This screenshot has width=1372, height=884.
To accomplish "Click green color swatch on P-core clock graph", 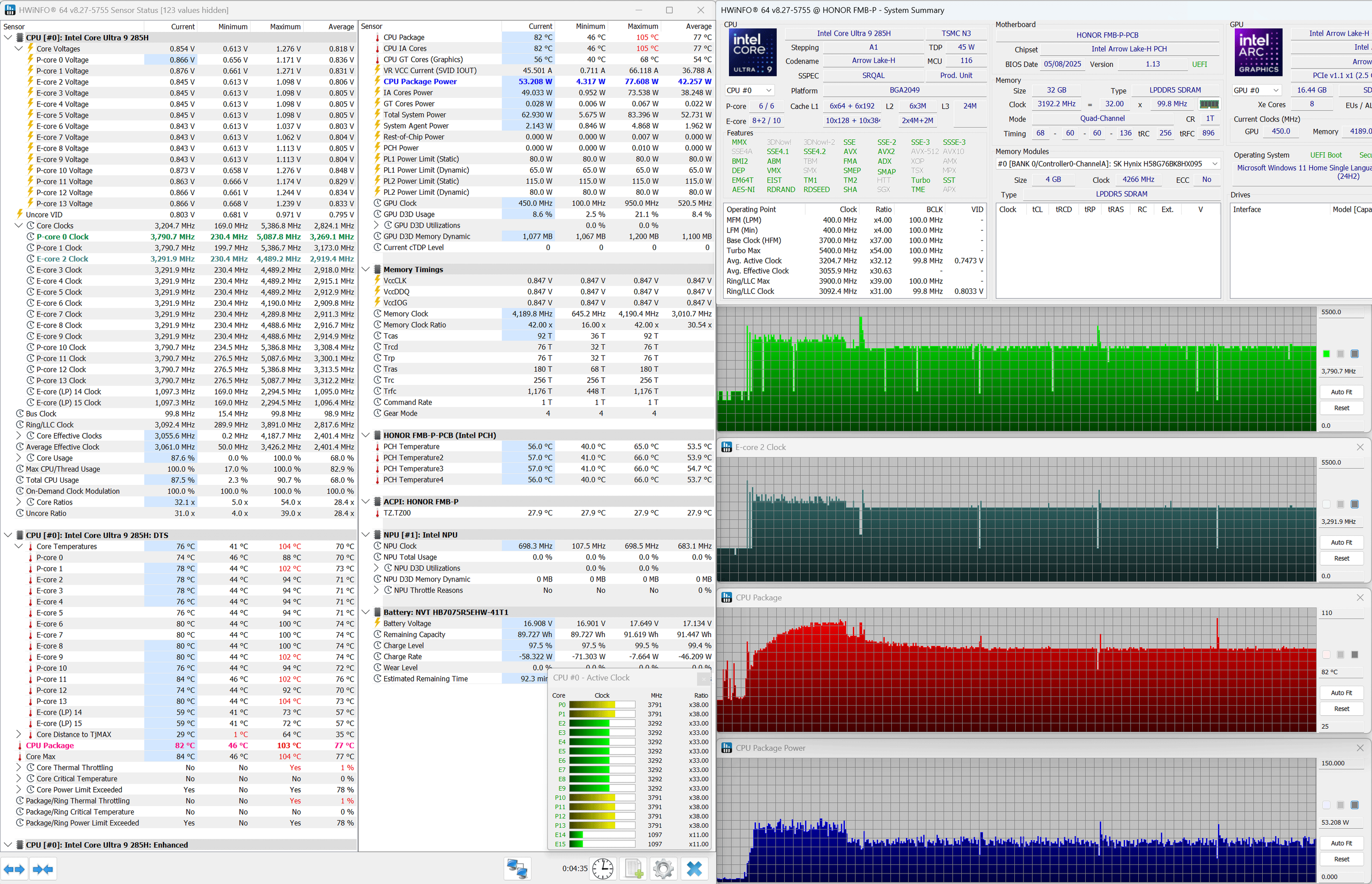I will pyautogui.click(x=1326, y=354).
